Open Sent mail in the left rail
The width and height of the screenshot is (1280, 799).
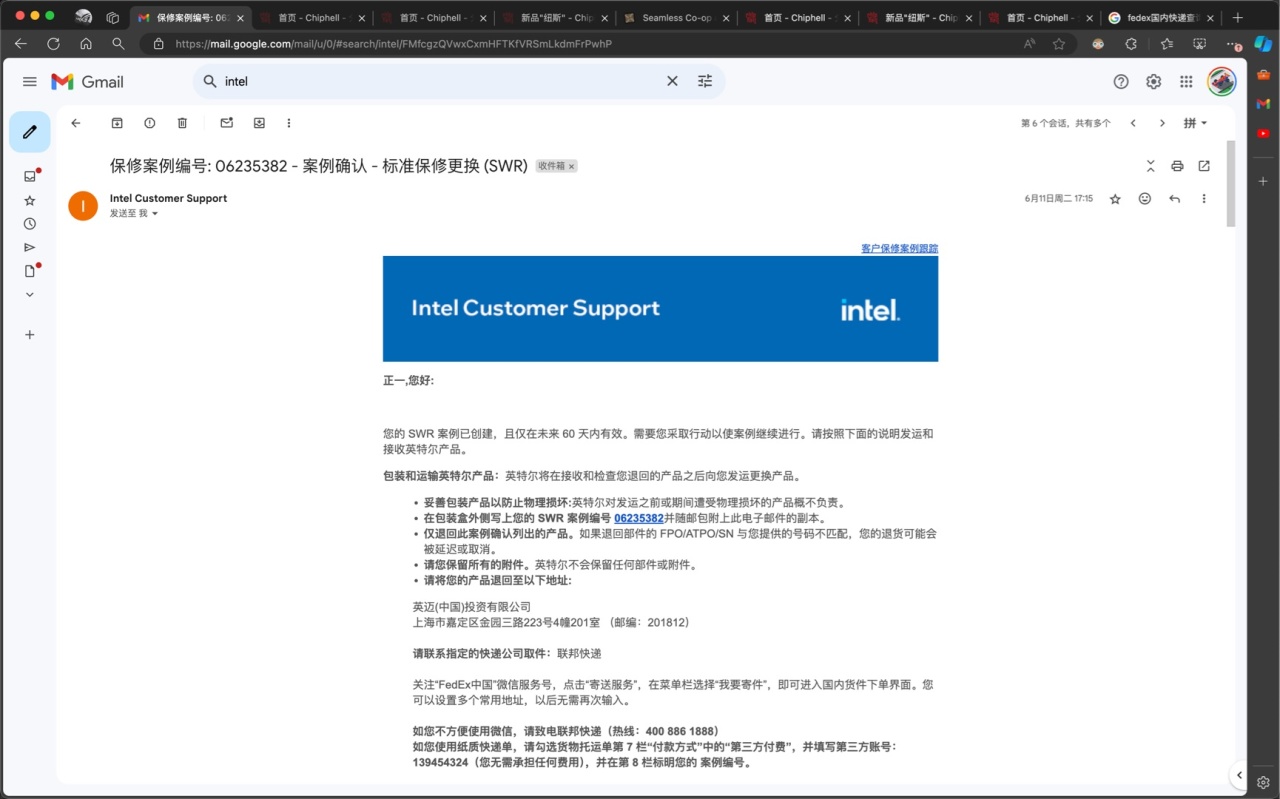point(30,247)
